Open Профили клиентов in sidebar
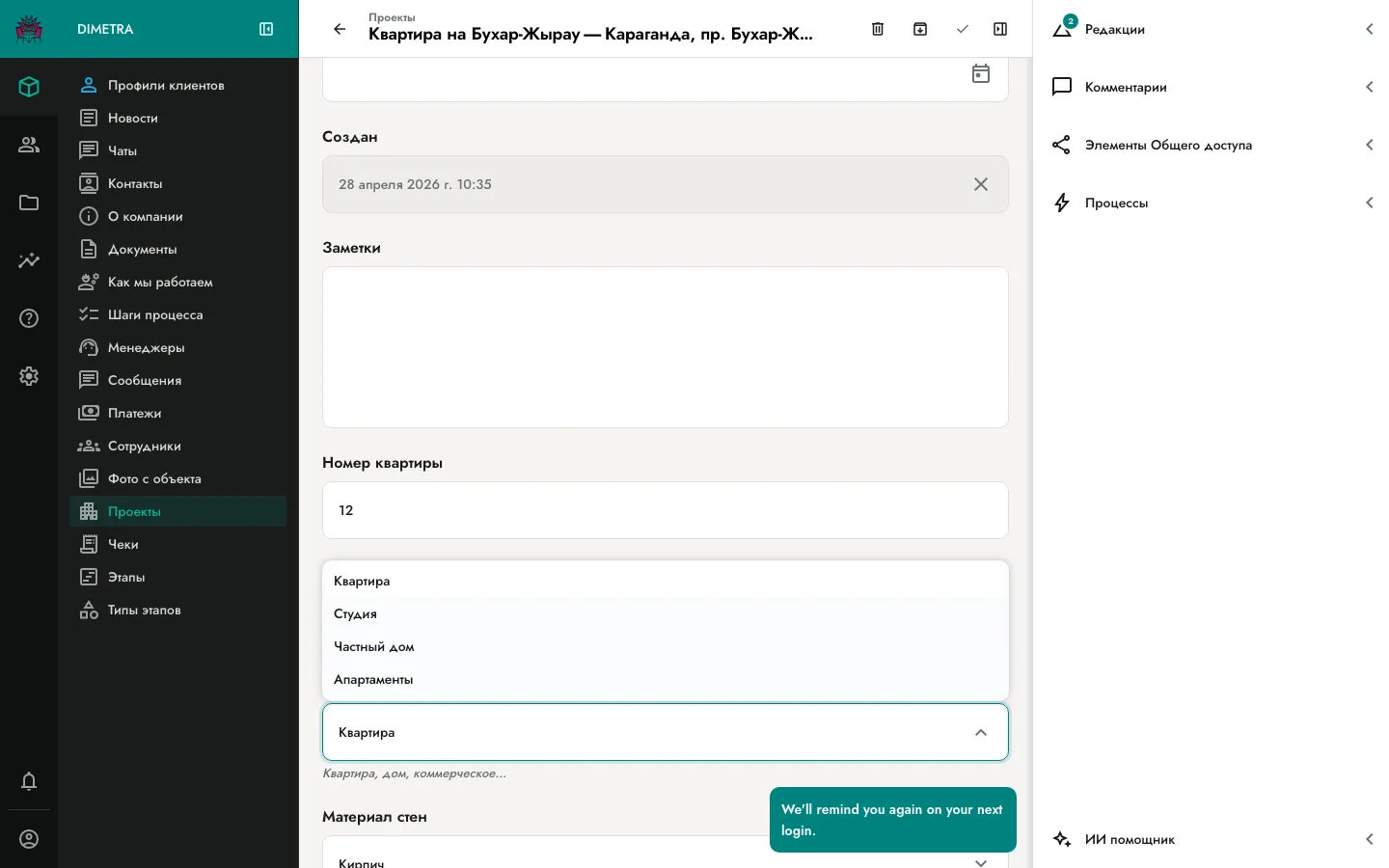This screenshot has width=1389, height=868. coord(178,85)
